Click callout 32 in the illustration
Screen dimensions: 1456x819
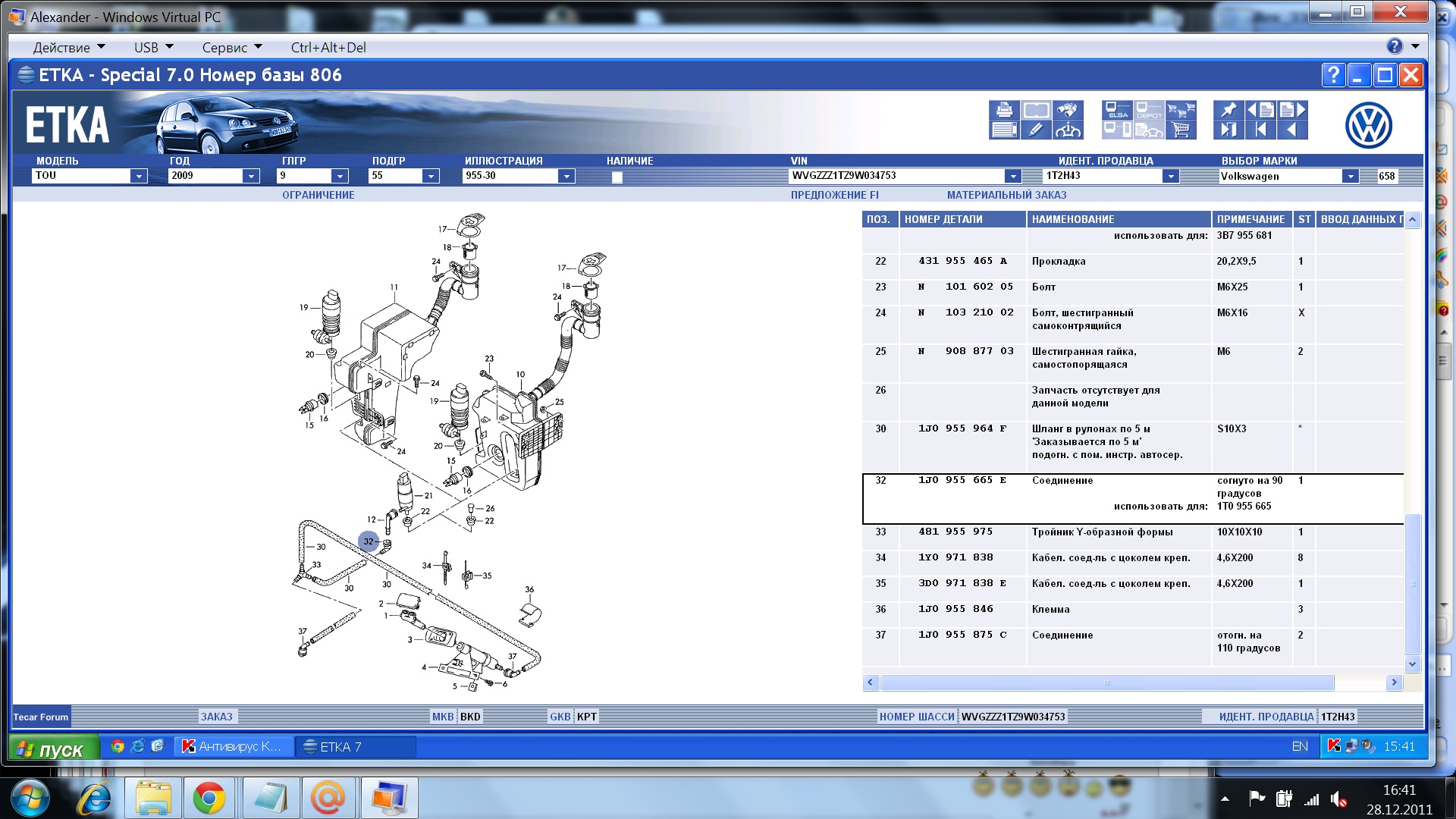(x=369, y=541)
